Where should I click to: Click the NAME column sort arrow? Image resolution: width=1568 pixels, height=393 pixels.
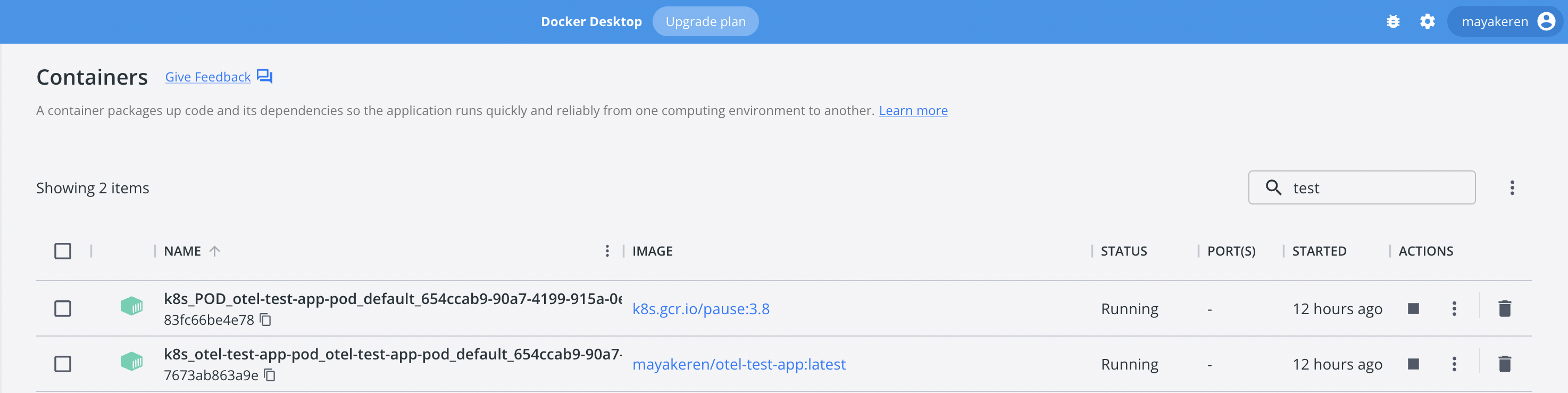tap(214, 250)
